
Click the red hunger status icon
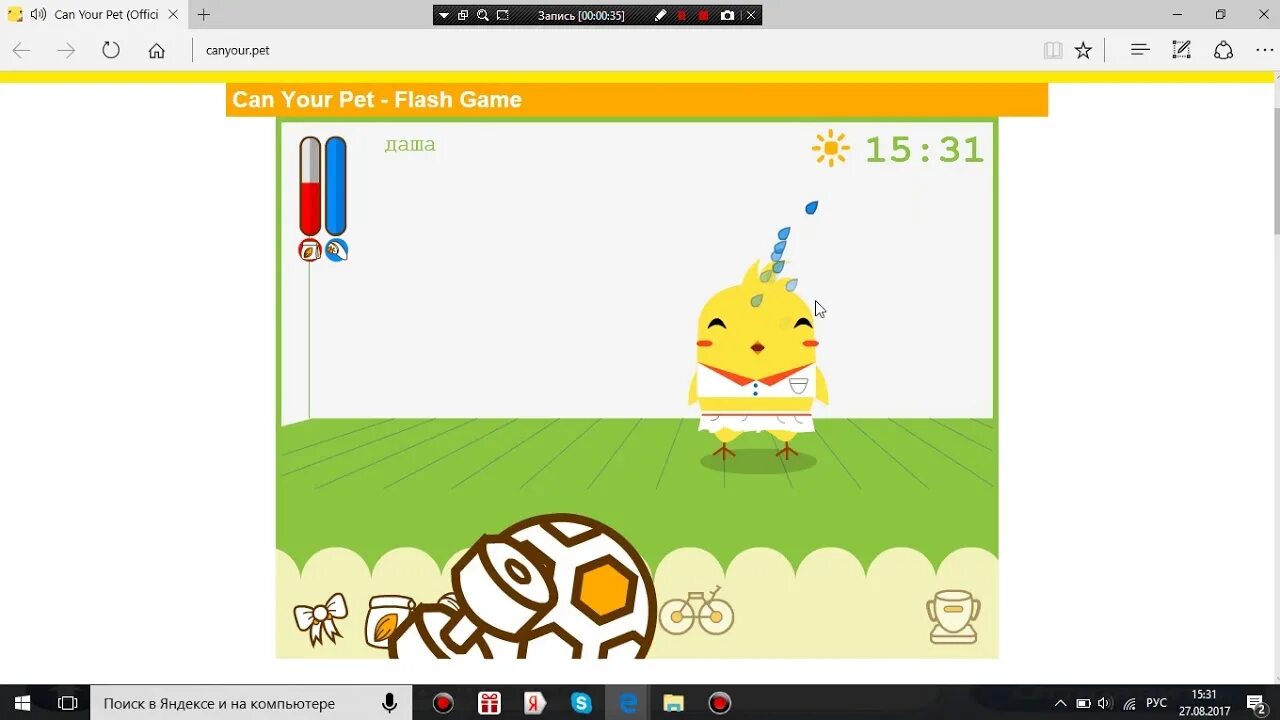(310, 251)
